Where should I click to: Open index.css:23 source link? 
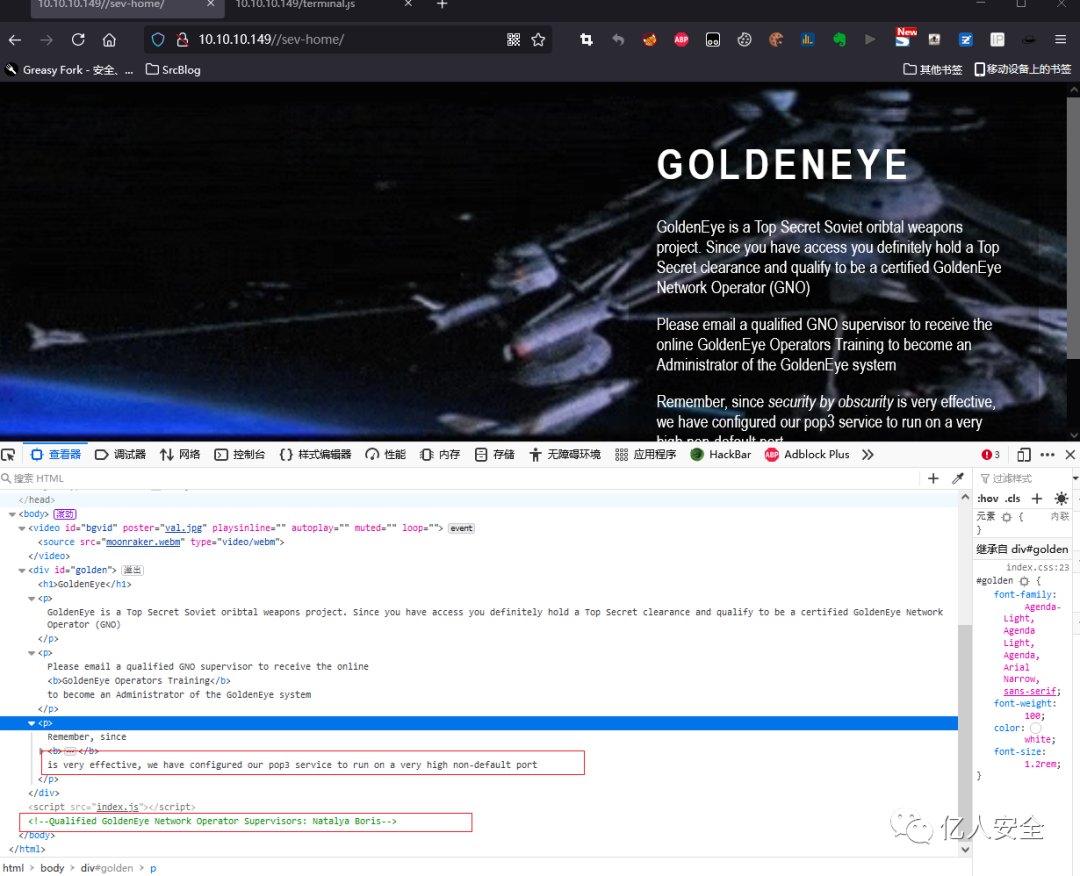pos(1037,567)
